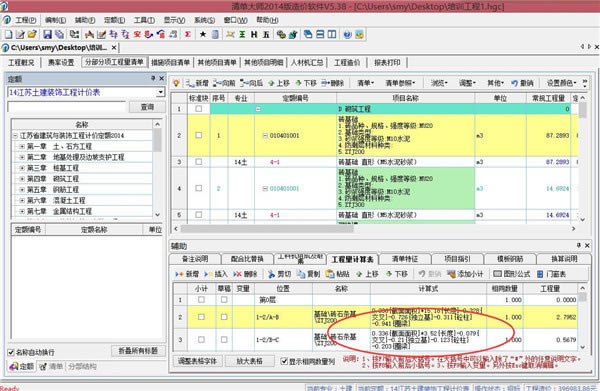
Task: Uncheck 显示相同数量列 checkbox
Action: tap(284, 361)
